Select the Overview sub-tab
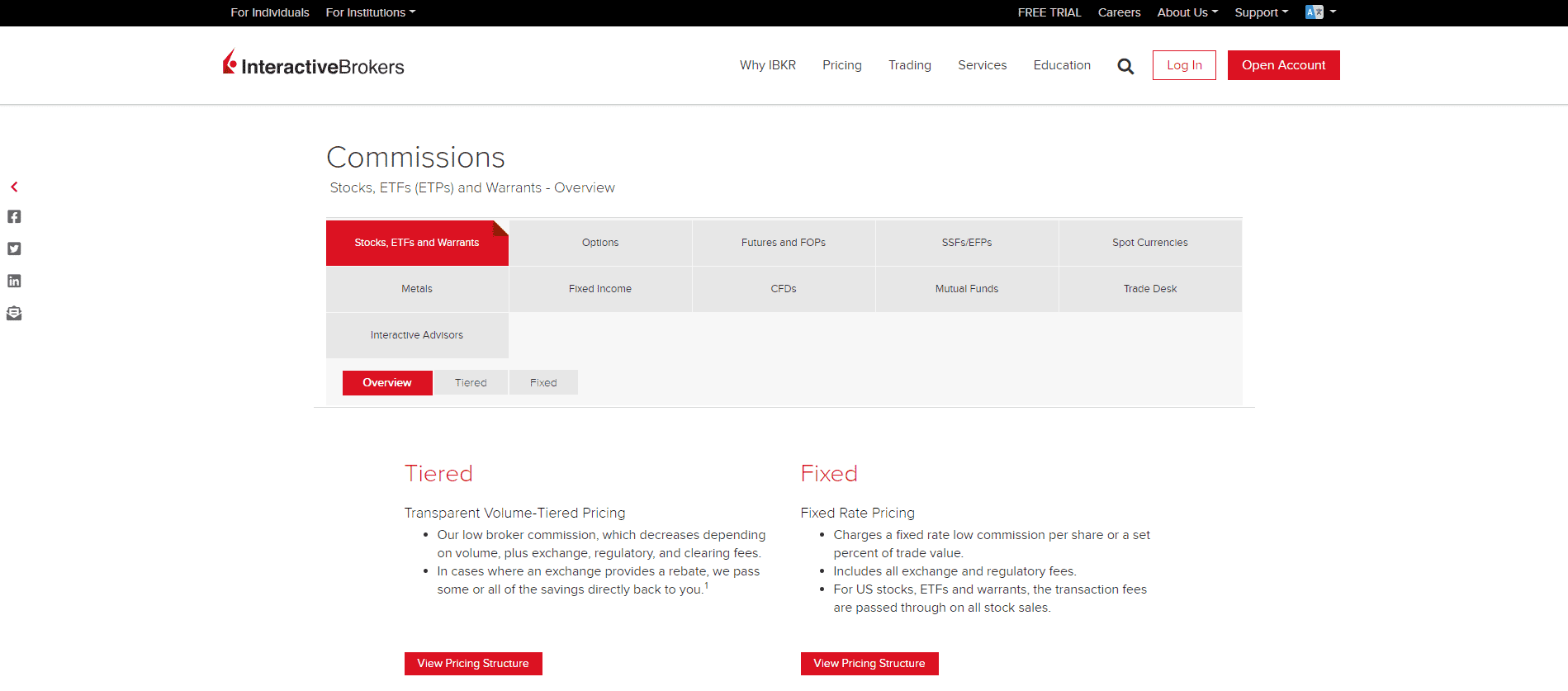This screenshot has height=691, width=1568. (x=387, y=383)
